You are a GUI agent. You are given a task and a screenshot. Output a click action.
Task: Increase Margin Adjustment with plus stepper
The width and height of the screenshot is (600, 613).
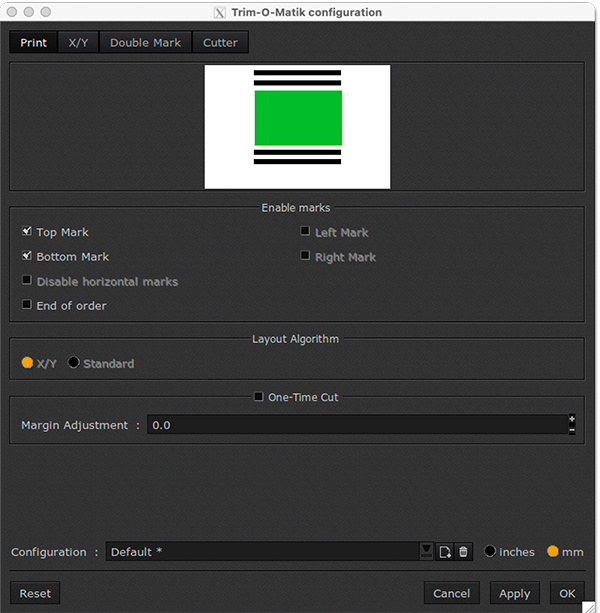572,419
